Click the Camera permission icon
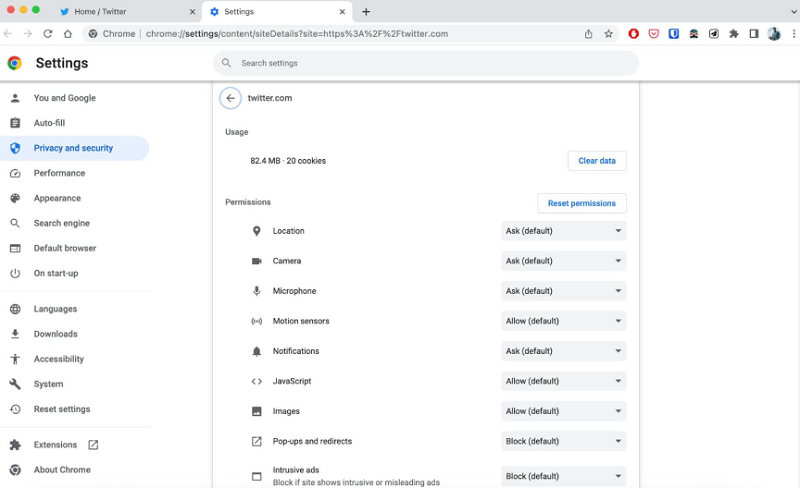800x488 pixels. point(257,261)
